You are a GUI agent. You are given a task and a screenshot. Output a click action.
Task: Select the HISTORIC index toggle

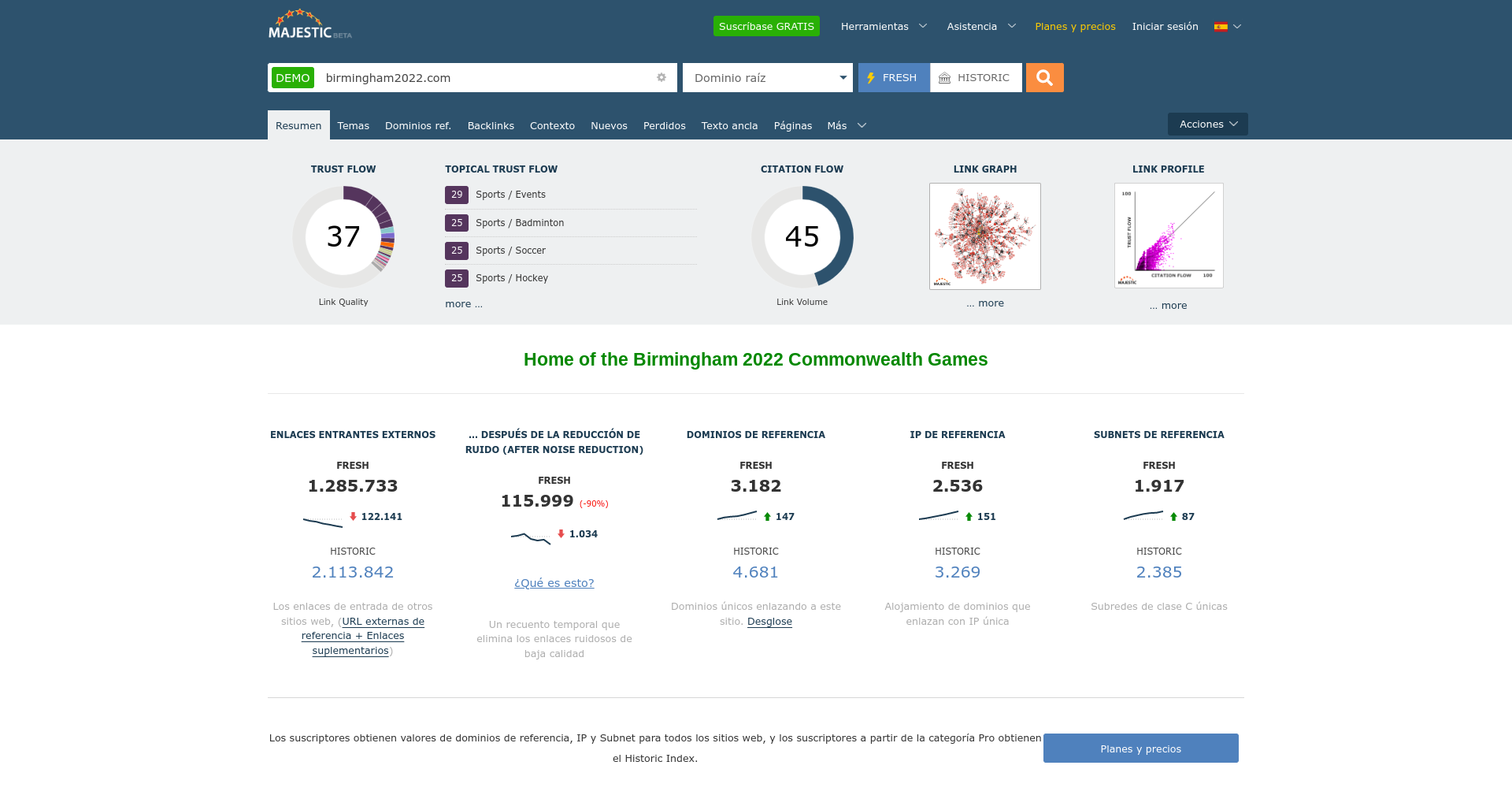coord(976,77)
